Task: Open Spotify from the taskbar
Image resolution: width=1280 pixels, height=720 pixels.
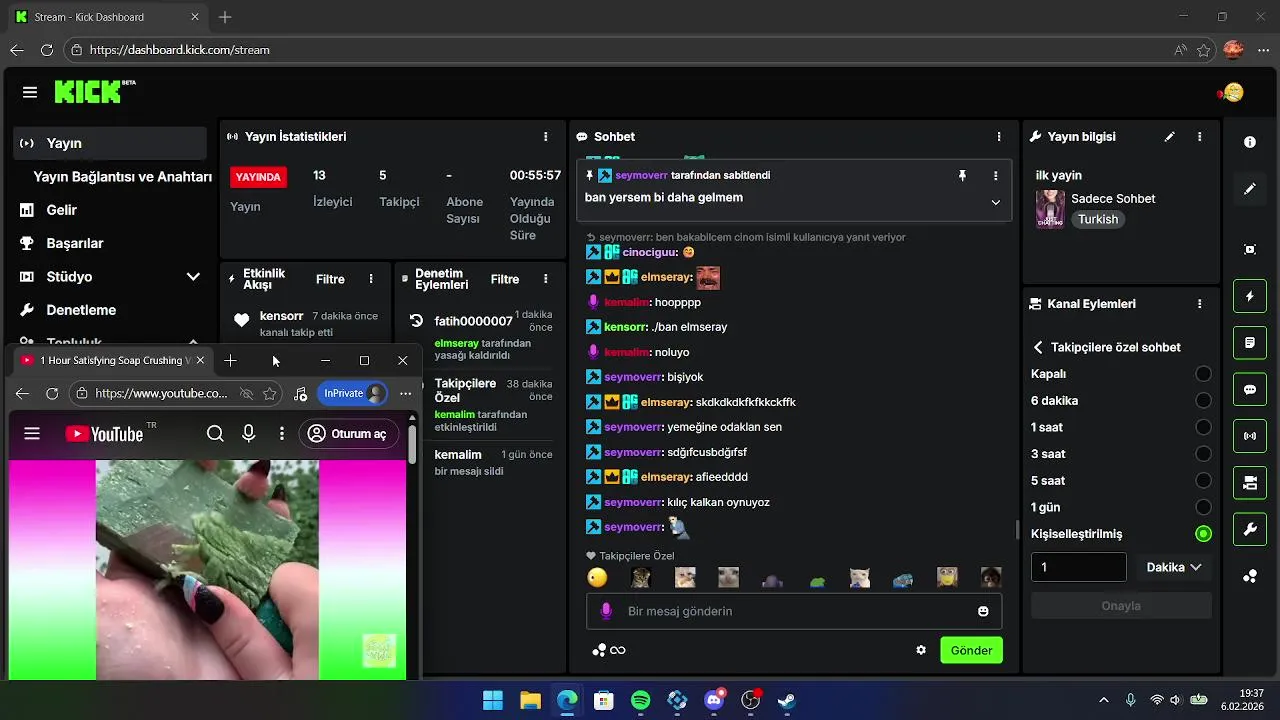Action: click(x=641, y=700)
